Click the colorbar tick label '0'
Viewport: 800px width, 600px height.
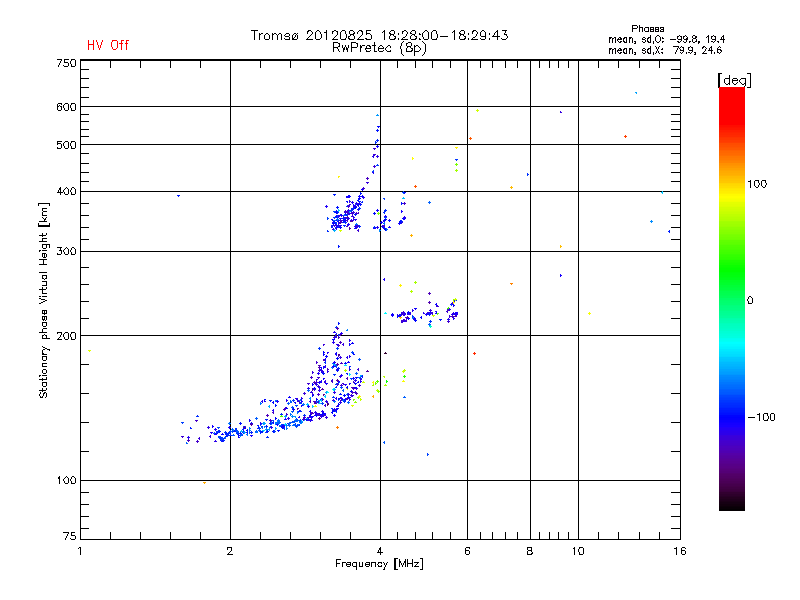pyautogui.click(x=750, y=301)
